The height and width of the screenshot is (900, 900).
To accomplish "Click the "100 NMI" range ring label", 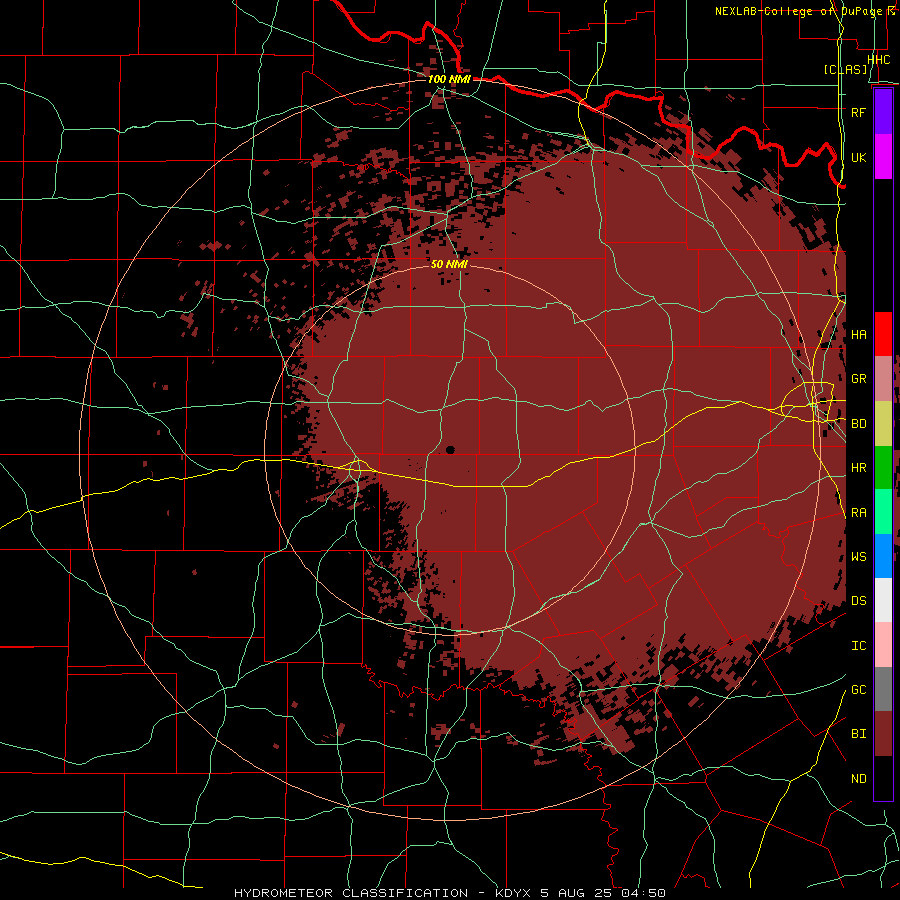I will (449, 79).
